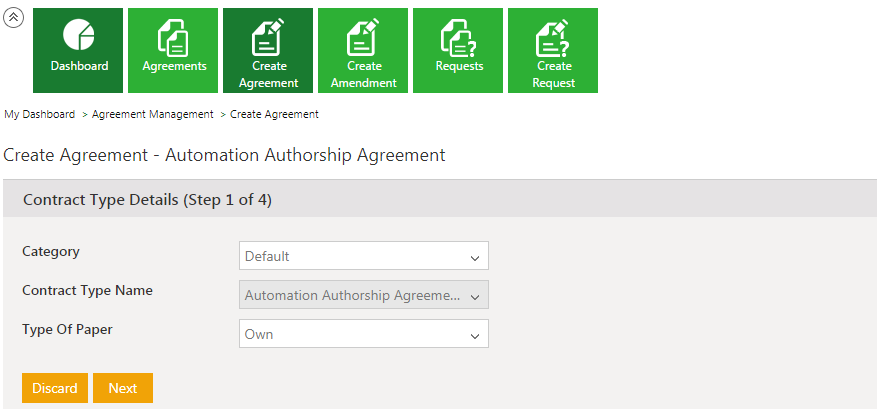Click the Create Request icon tile

point(553,50)
